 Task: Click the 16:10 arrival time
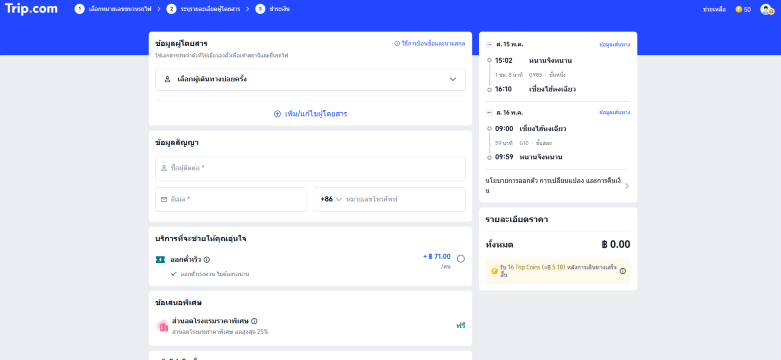504,89
